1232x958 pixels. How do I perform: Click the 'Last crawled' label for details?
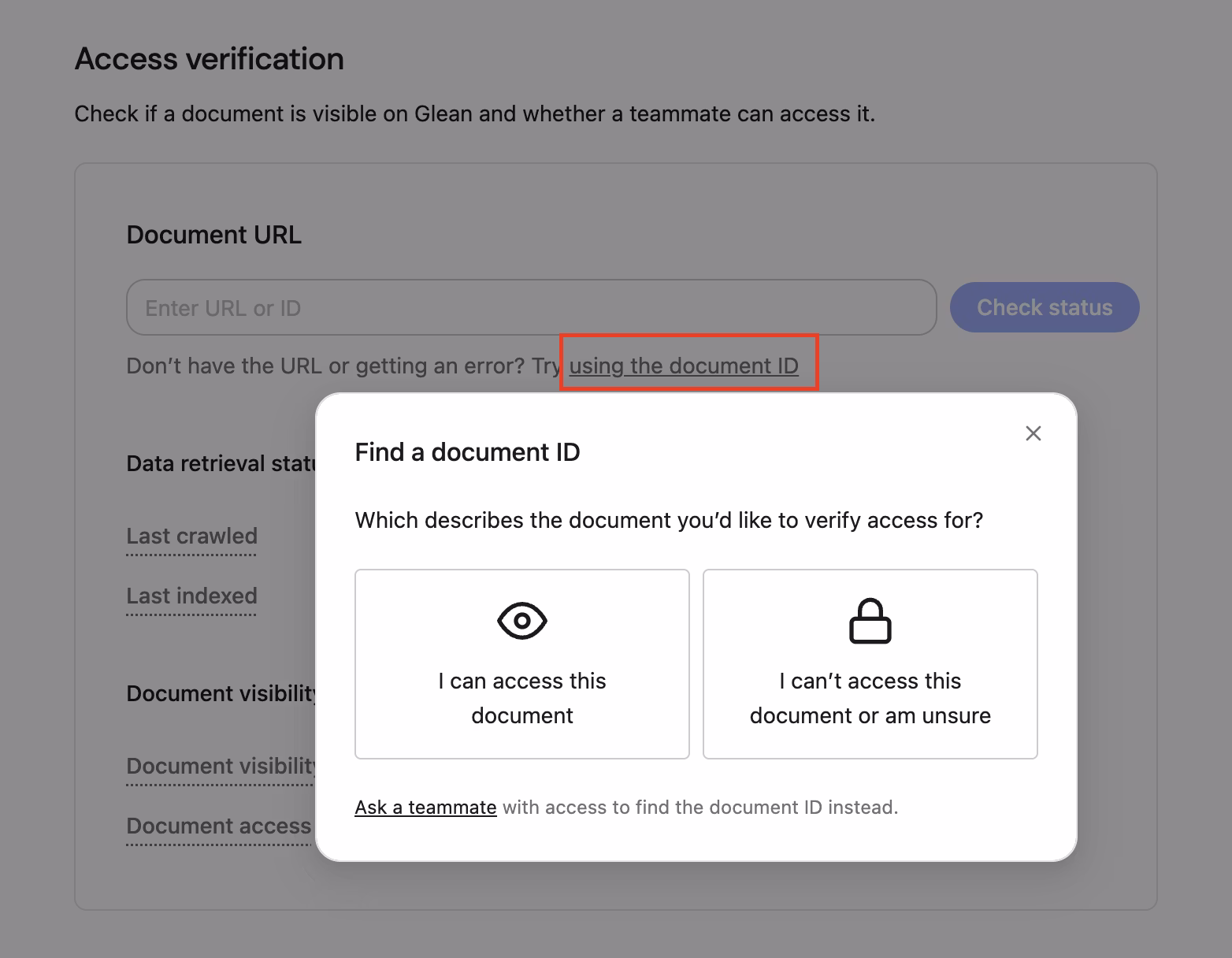click(x=191, y=537)
